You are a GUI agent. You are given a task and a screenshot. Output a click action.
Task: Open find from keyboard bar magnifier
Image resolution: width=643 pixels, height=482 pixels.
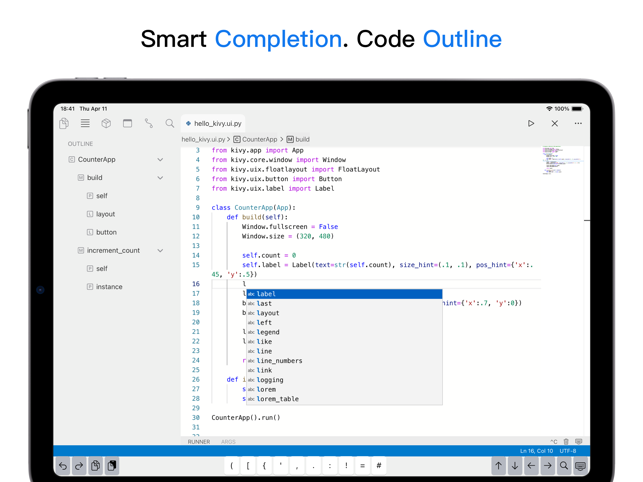click(x=564, y=466)
